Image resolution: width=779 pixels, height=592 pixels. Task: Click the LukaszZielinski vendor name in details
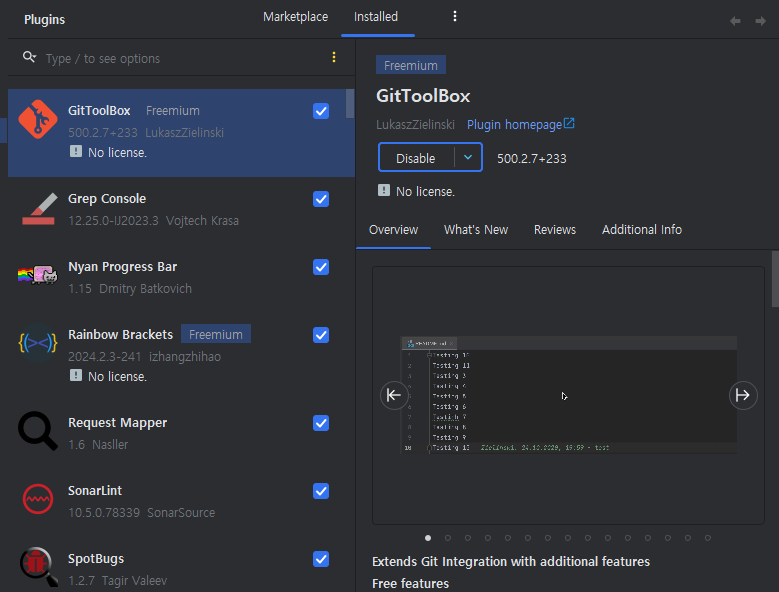(415, 125)
